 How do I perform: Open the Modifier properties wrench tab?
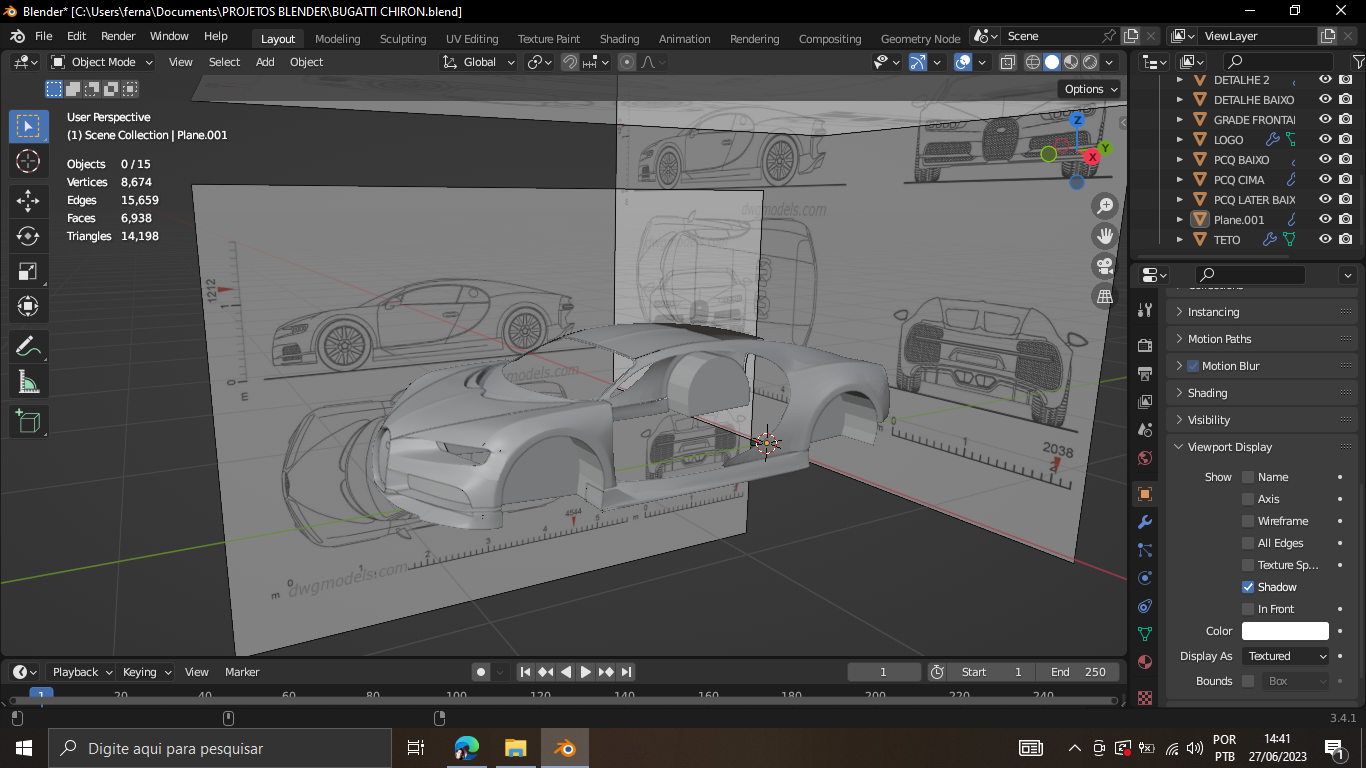click(1145, 522)
